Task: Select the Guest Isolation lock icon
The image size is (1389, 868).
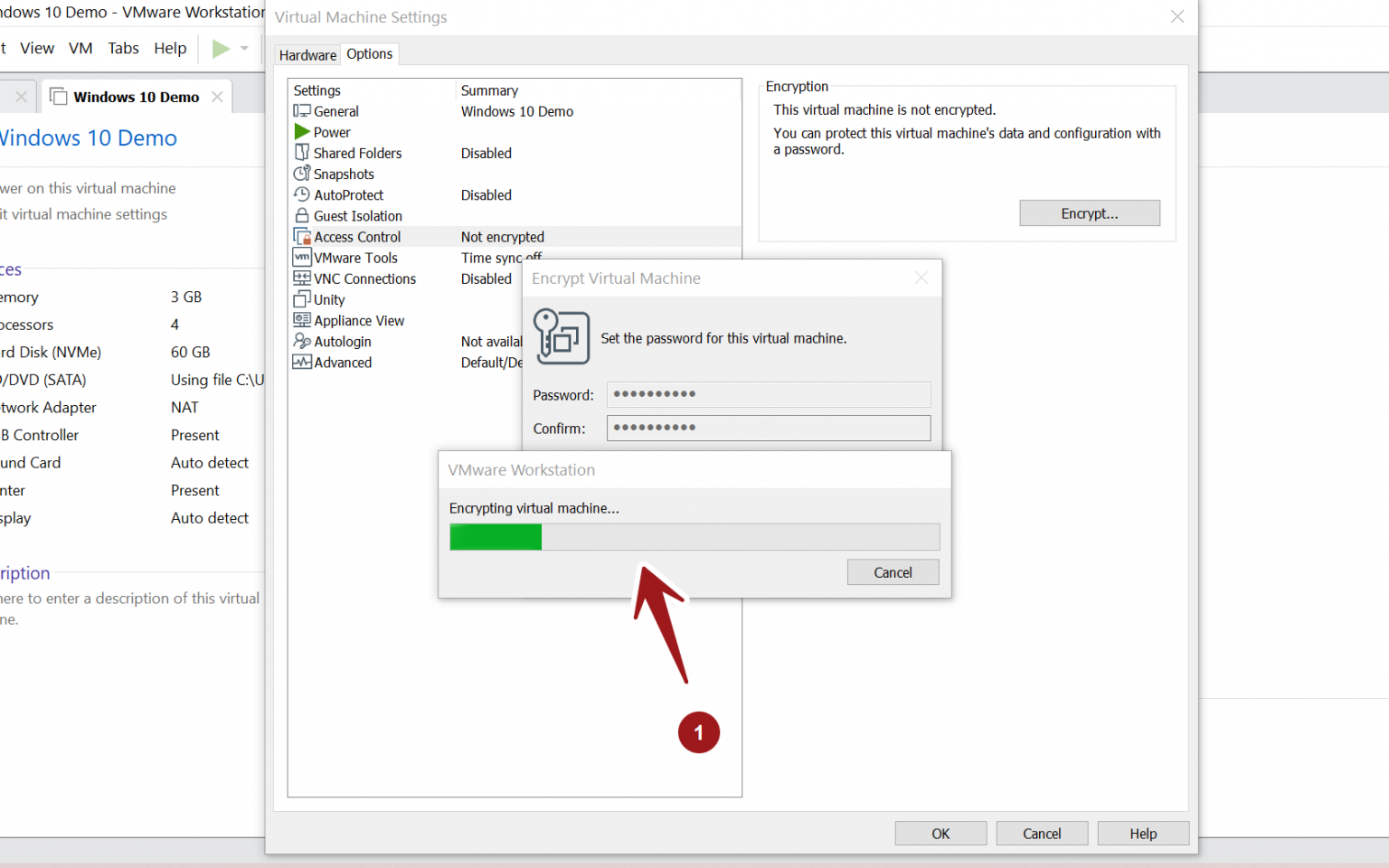Action: pyautogui.click(x=302, y=215)
